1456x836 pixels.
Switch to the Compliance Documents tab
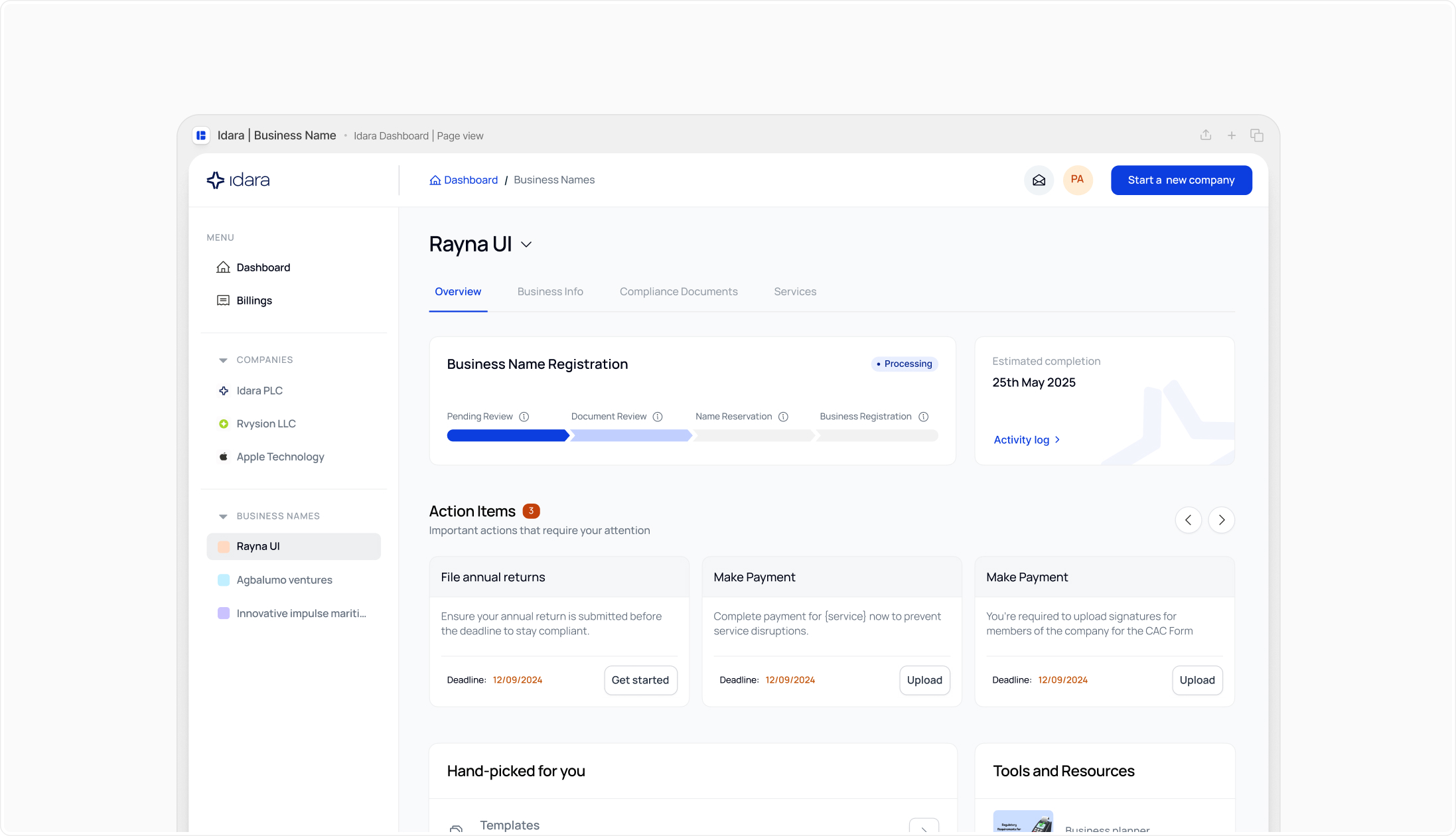[678, 292]
